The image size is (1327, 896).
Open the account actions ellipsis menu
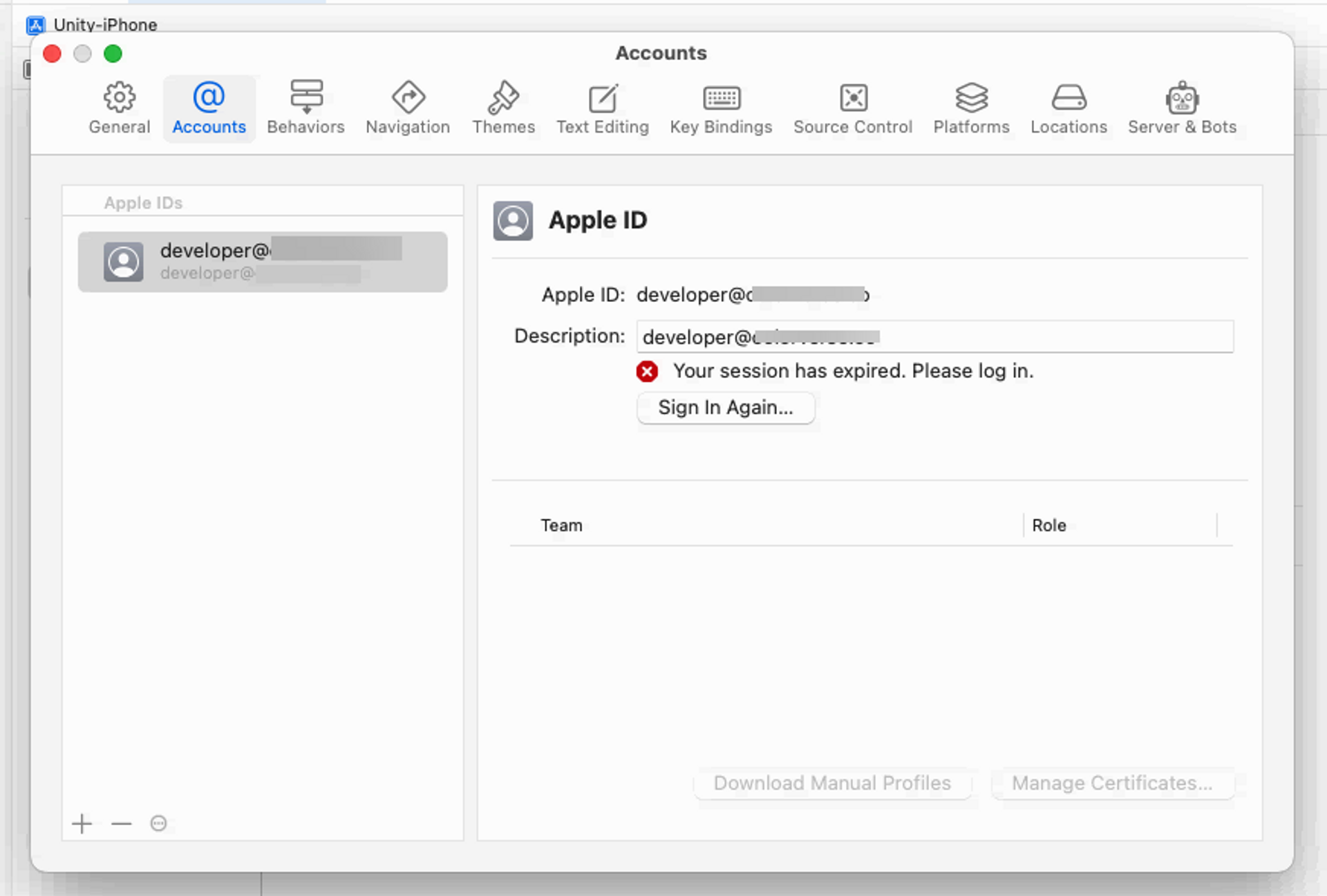[158, 823]
